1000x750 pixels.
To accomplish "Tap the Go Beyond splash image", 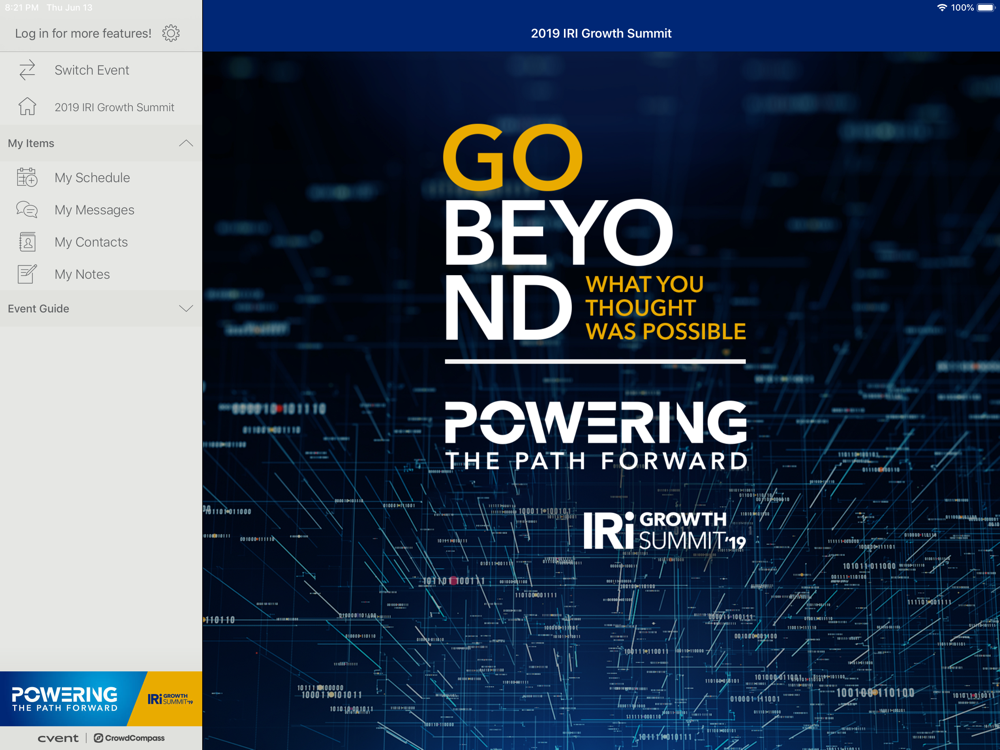I will coord(601,401).
